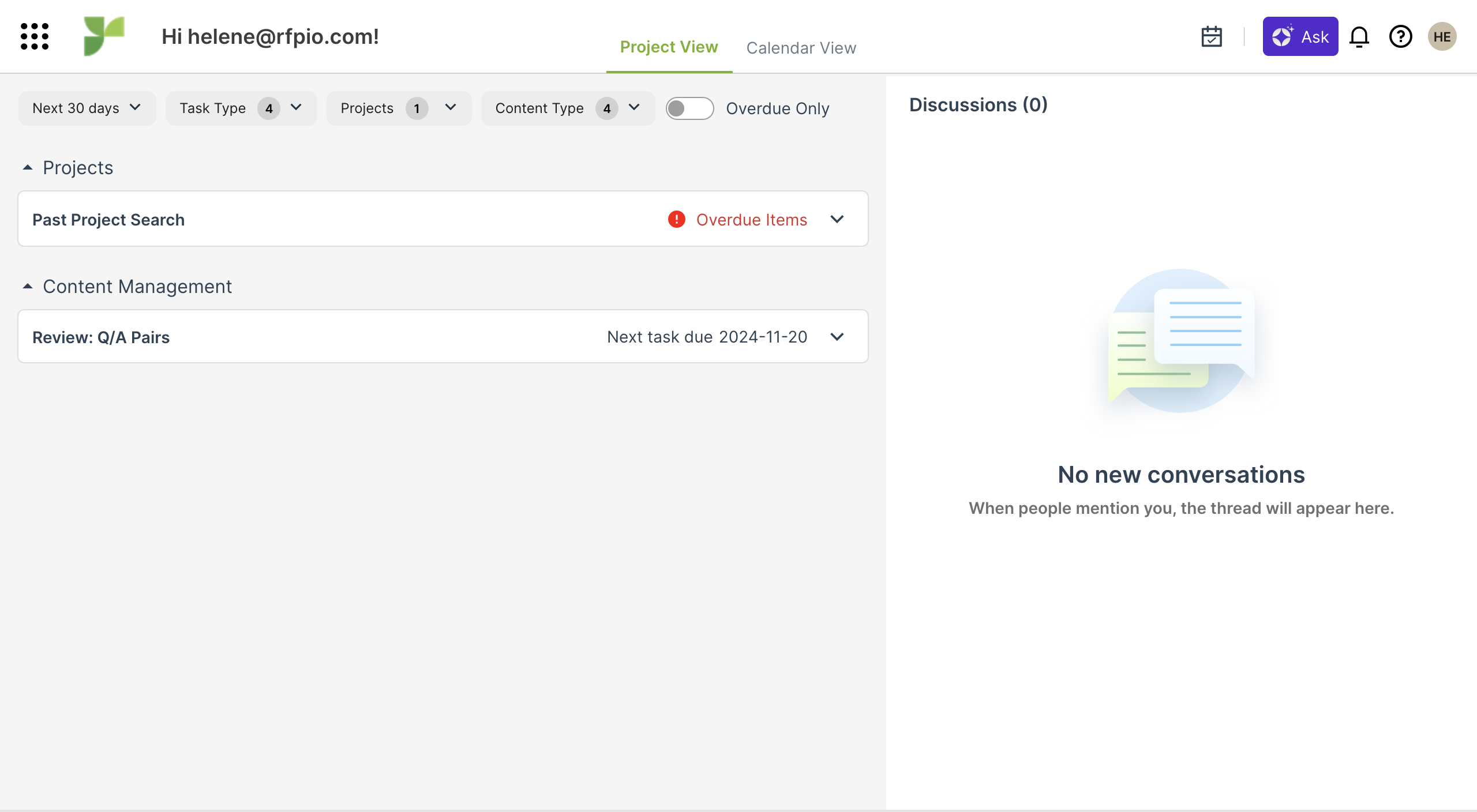This screenshot has width=1477, height=812.
Task: Click the Overdue Items link
Action: [751, 220]
